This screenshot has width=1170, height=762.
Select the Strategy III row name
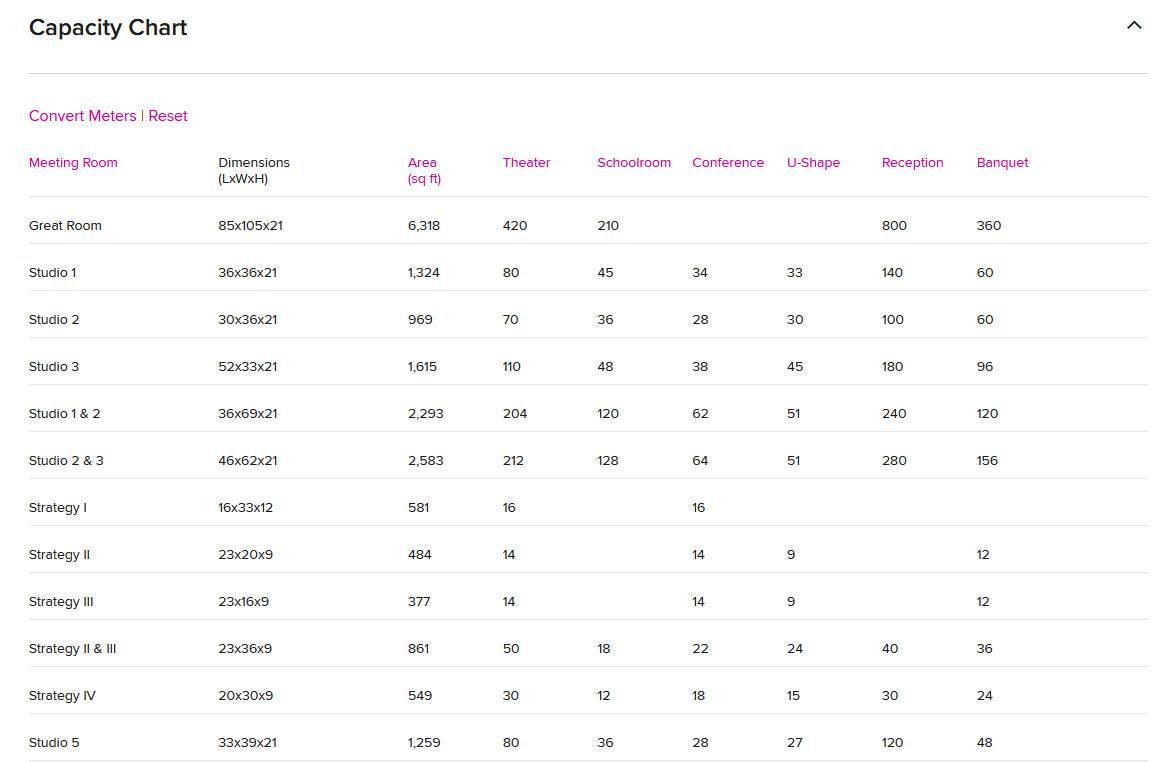coord(60,602)
